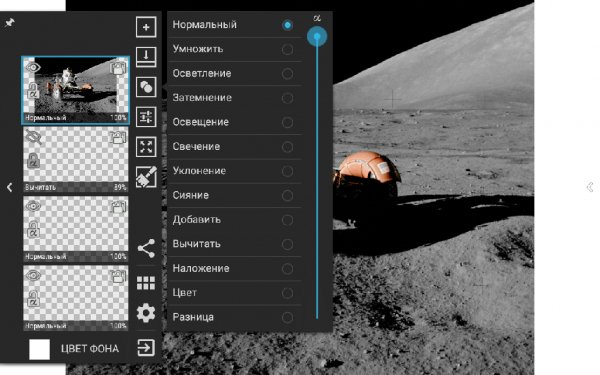Choose Наложение blend mode
The width and height of the screenshot is (600, 375).
tap(234, 269)
